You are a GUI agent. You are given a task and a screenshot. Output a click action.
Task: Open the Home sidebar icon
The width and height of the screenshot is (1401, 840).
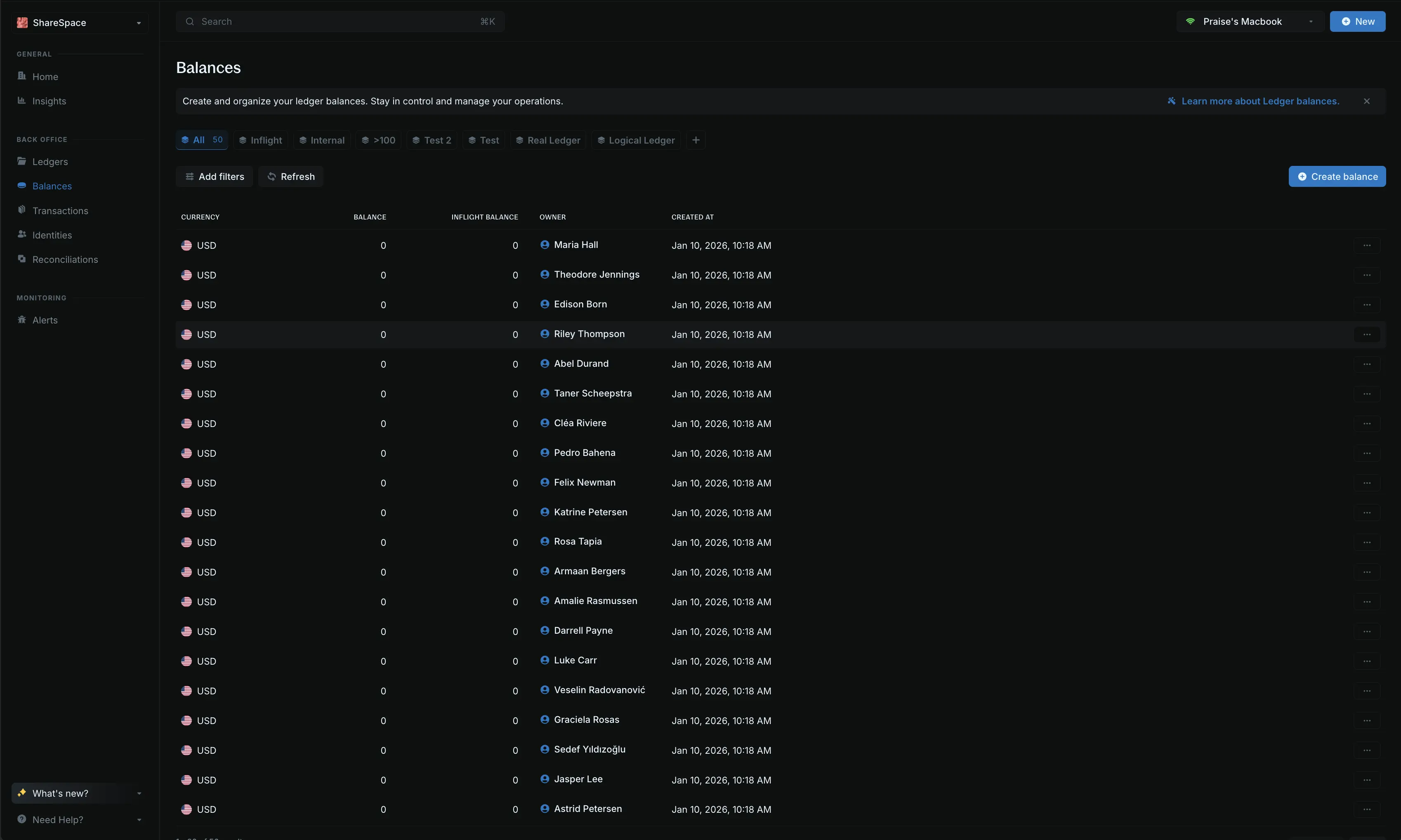(21, 76)
